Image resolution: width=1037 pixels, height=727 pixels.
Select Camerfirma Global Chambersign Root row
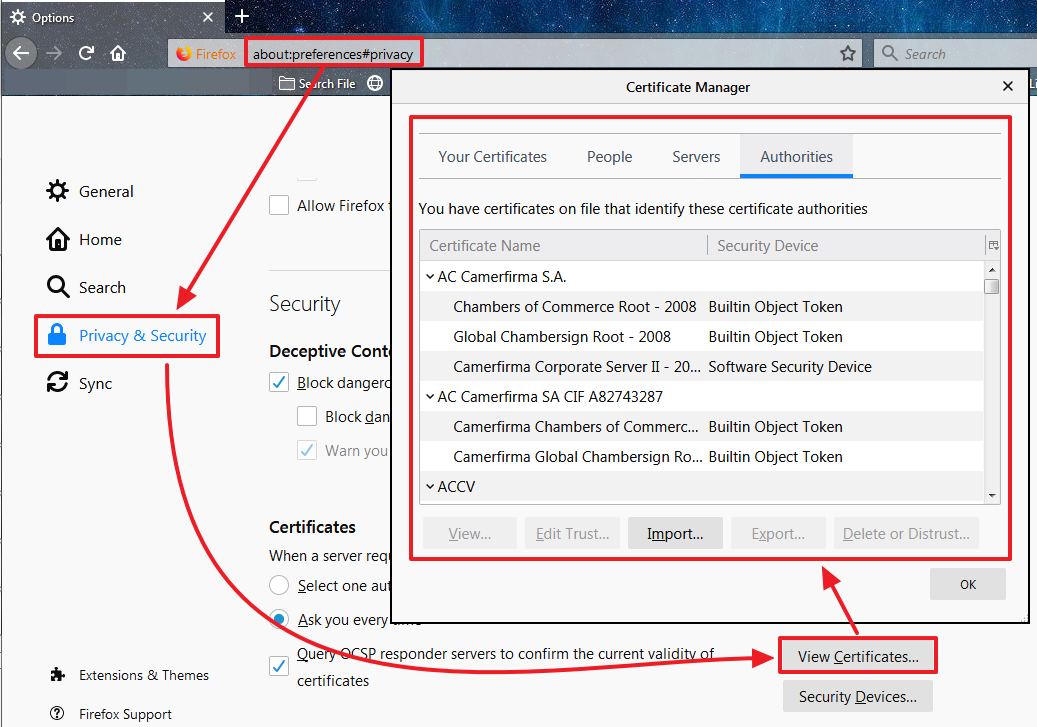click(x=702, y=456)
